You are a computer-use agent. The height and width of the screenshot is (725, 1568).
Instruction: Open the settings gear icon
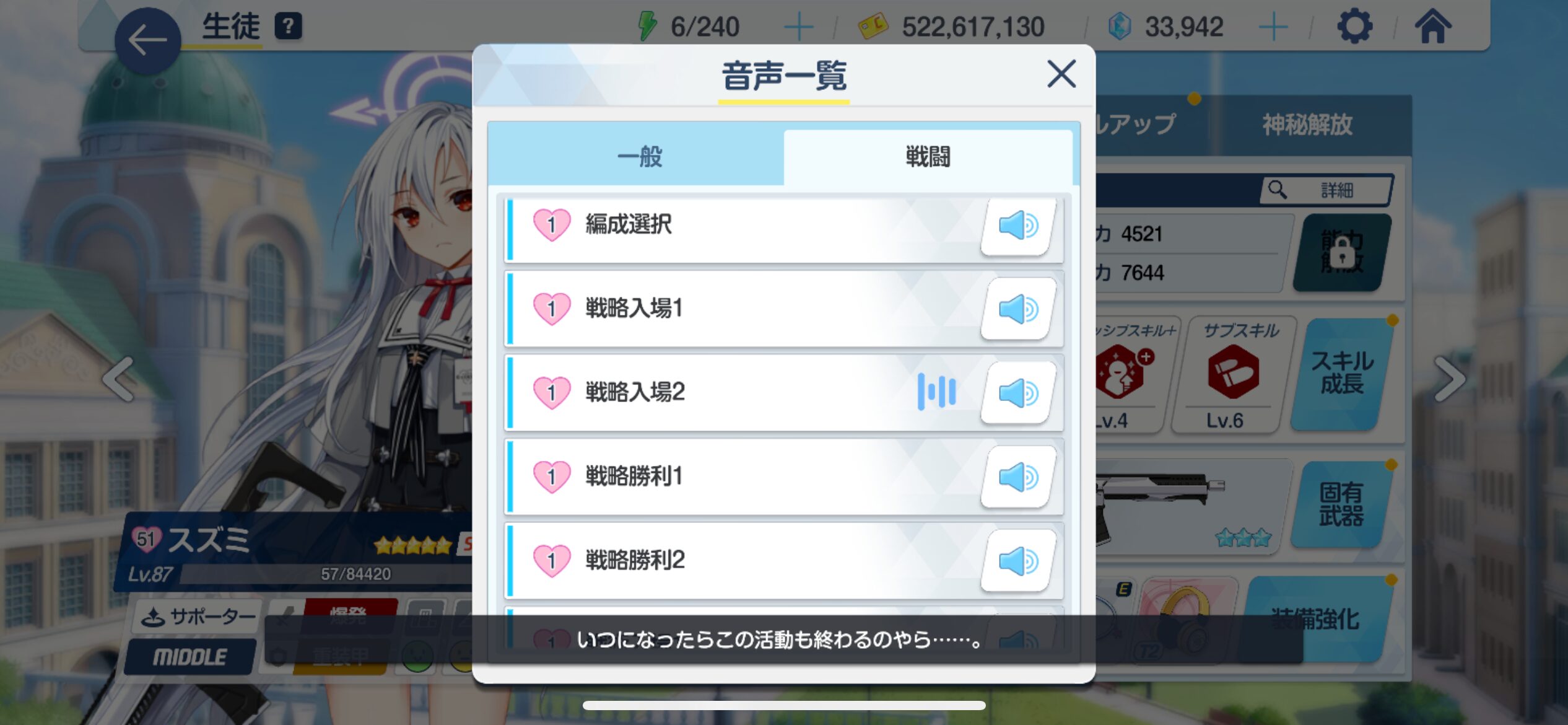(x=1354, y=27)
